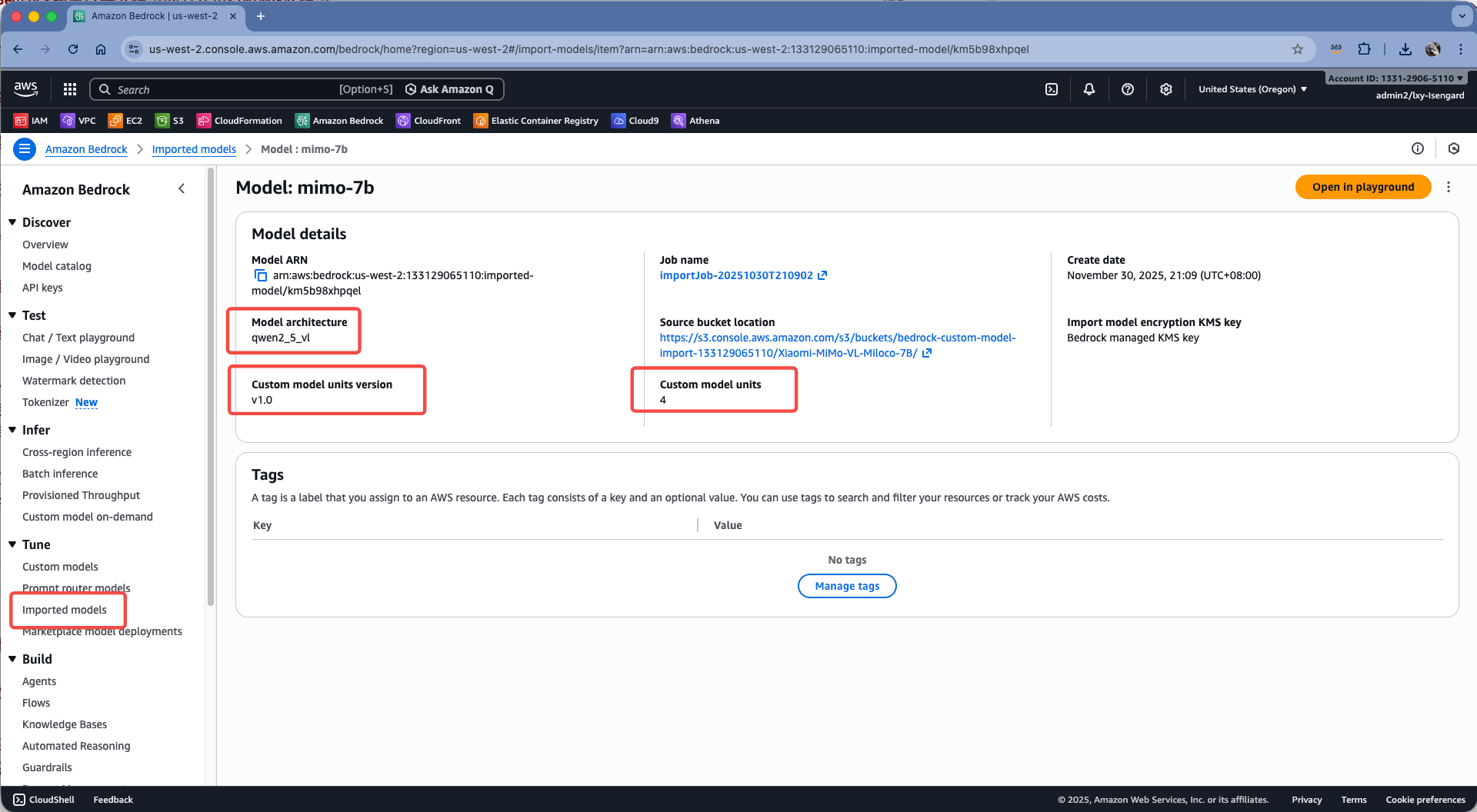The image size is (1477, 812).
Task: Open the importJob-20251030T210902 link
Action: (x=736, y=275)
